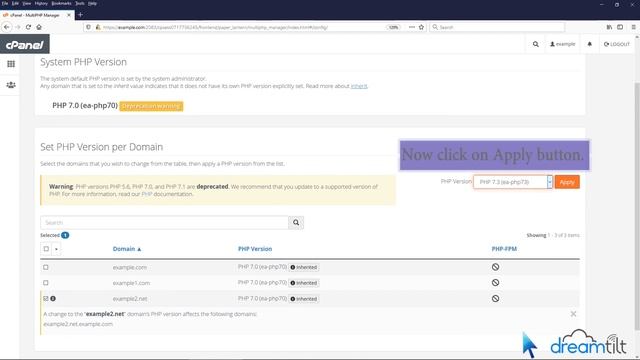Open the Edit menu

pyautogui.click(x=15, y=3)
